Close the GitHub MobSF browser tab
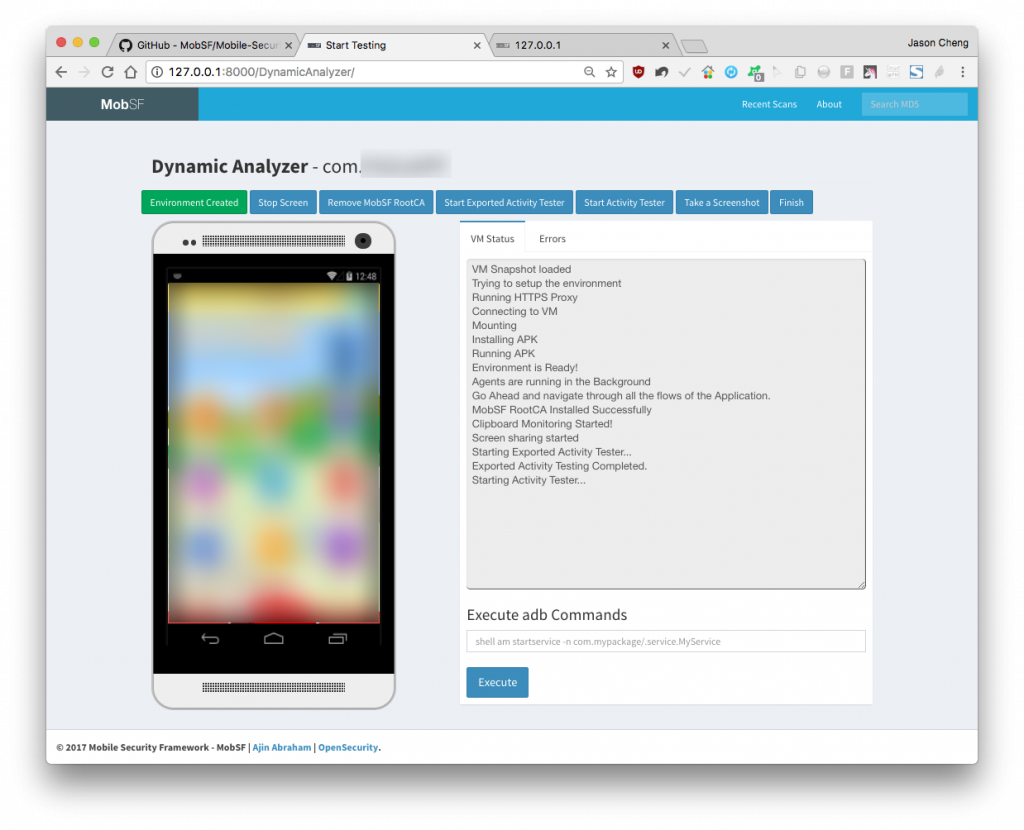 point(289,46)
